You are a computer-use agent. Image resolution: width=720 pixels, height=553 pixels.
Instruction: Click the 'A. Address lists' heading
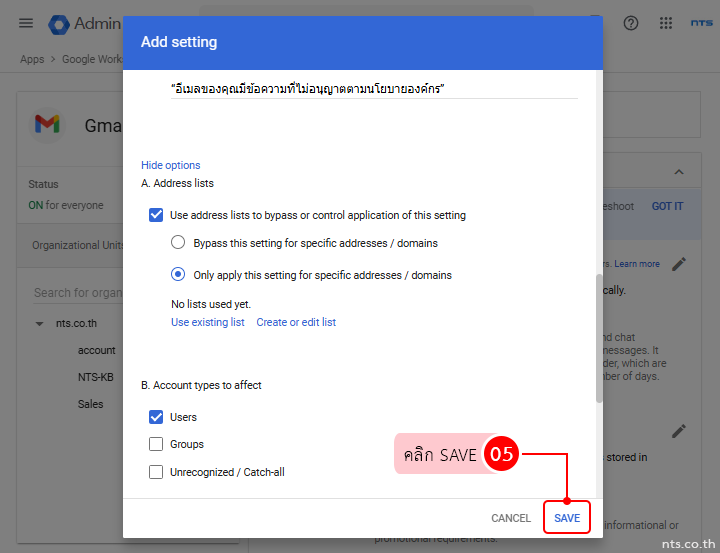coord(177,183)
